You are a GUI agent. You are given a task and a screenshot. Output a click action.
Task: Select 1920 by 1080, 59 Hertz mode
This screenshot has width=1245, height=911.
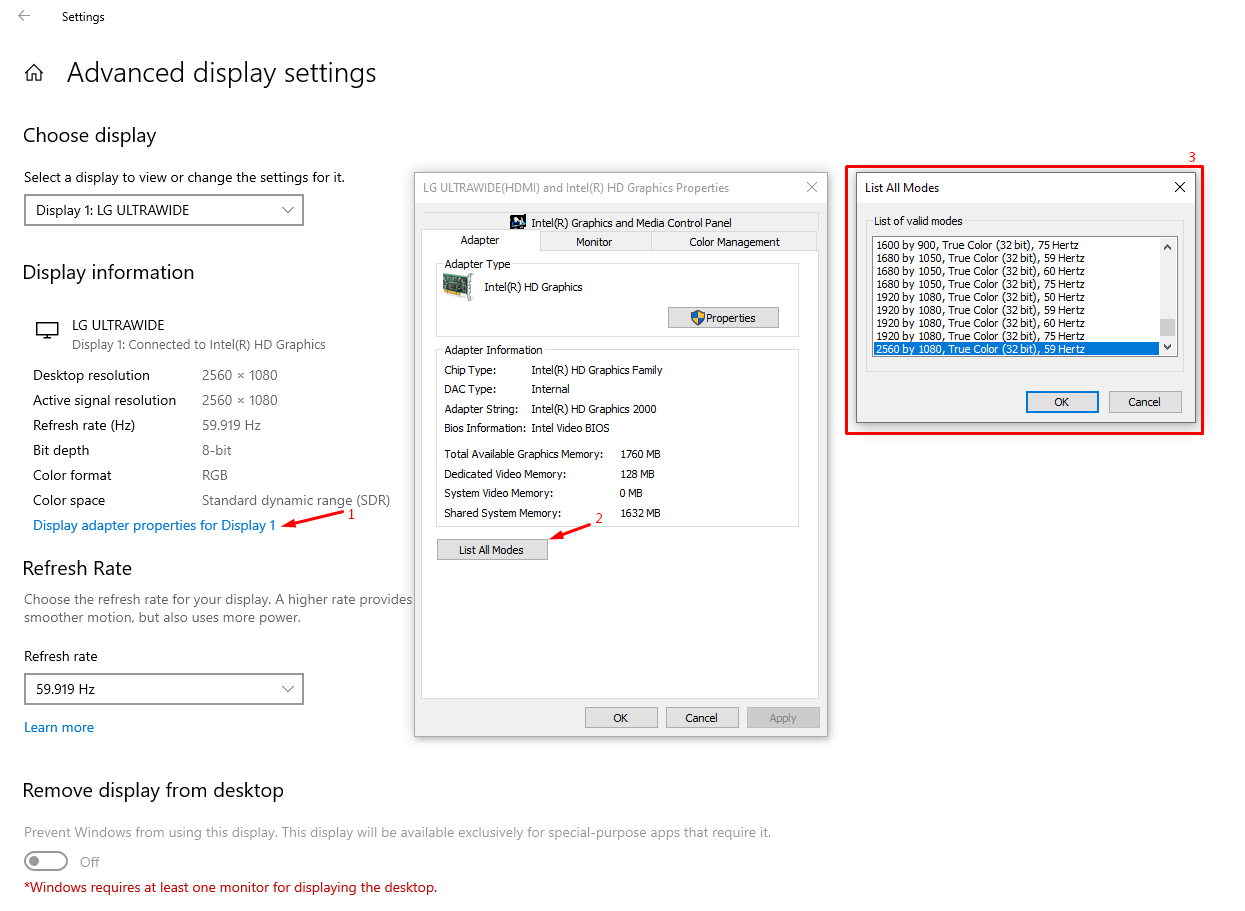pyautogui.click(x=1015, y=310)
